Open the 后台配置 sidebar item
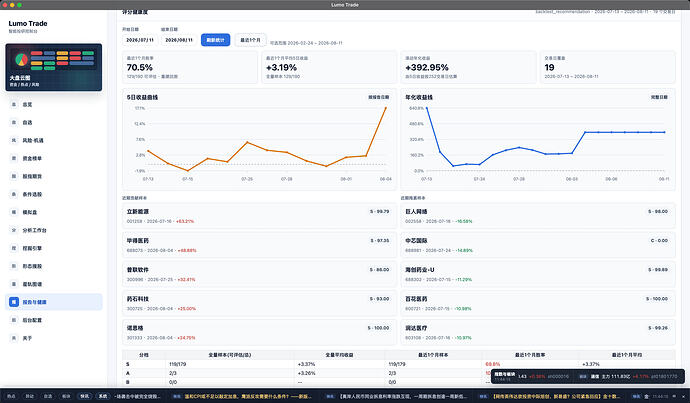 54,320
